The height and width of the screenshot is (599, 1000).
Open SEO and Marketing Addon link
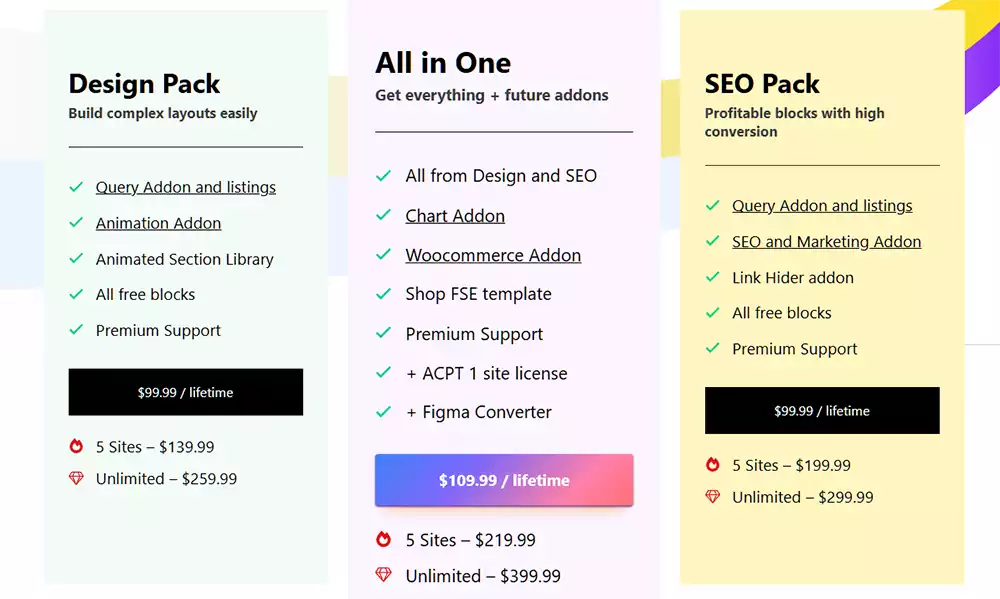tap(826, 242)
